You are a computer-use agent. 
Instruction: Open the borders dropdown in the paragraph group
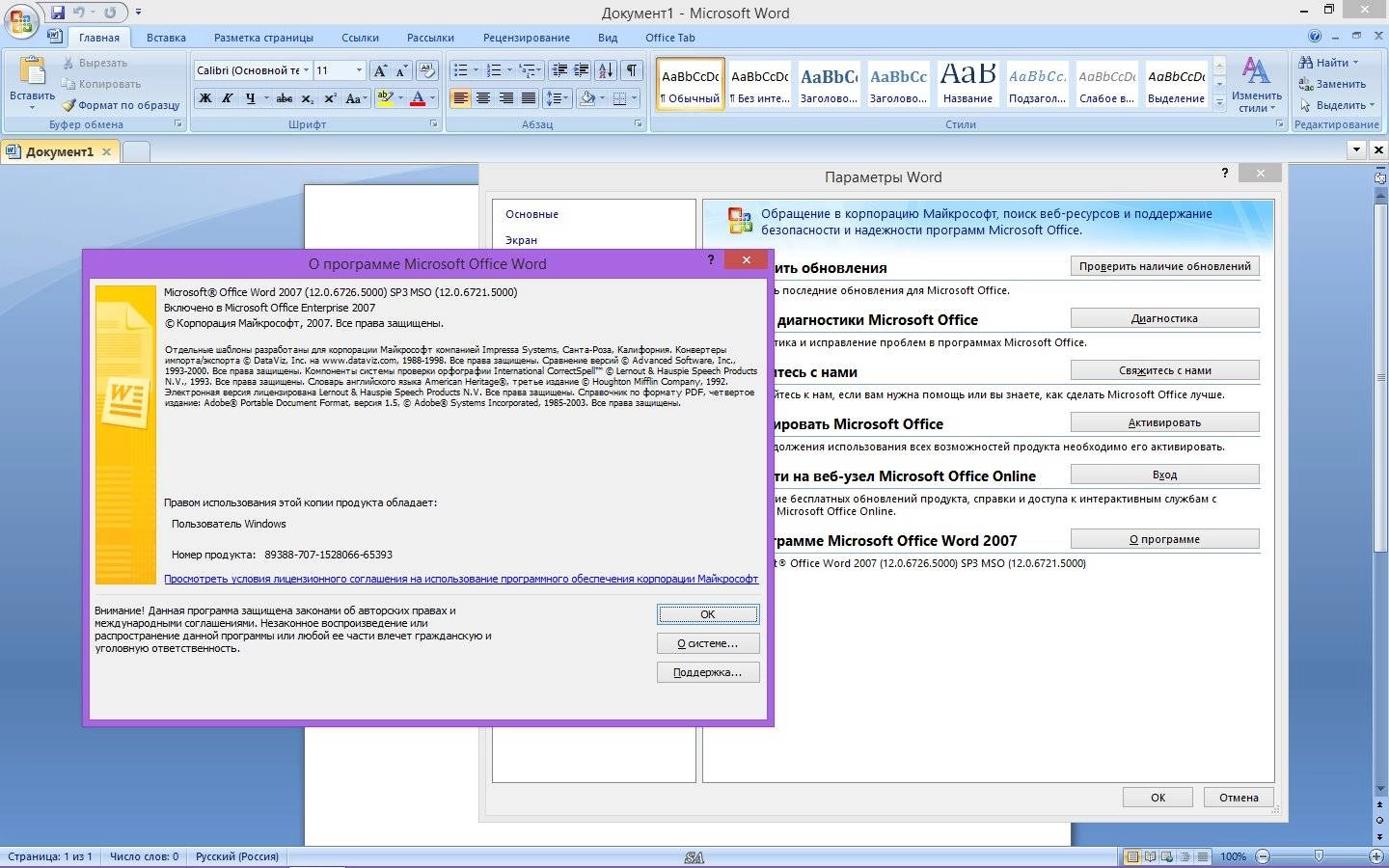[x=634, y=98]
